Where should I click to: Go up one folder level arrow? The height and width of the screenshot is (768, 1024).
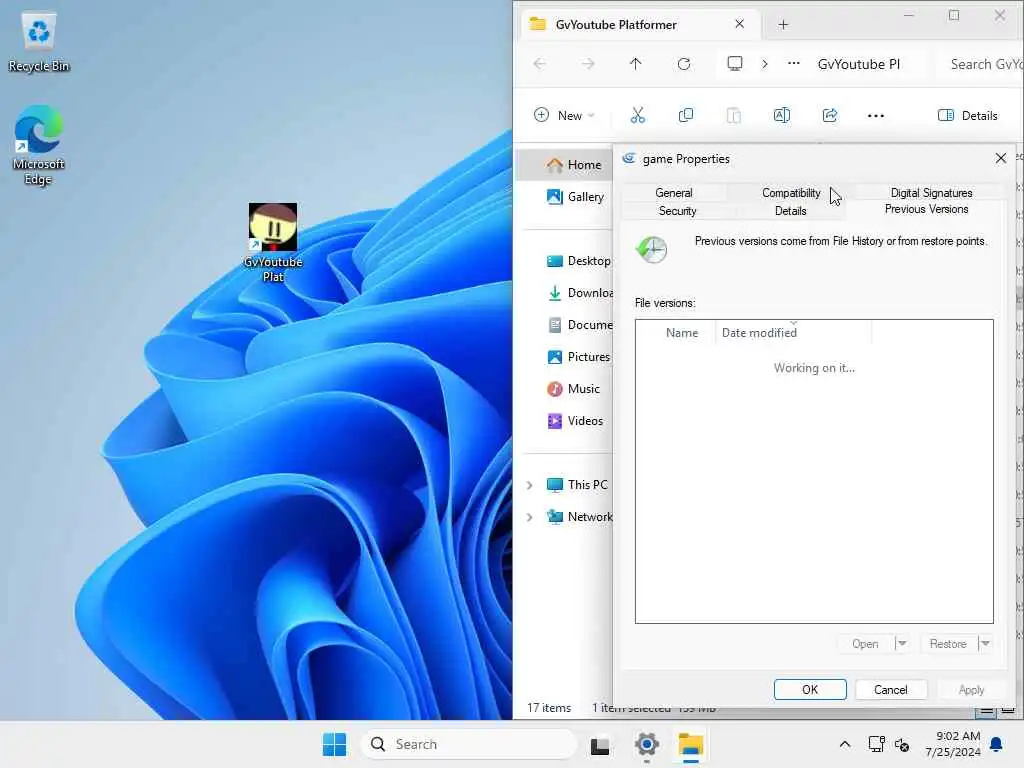635,63
